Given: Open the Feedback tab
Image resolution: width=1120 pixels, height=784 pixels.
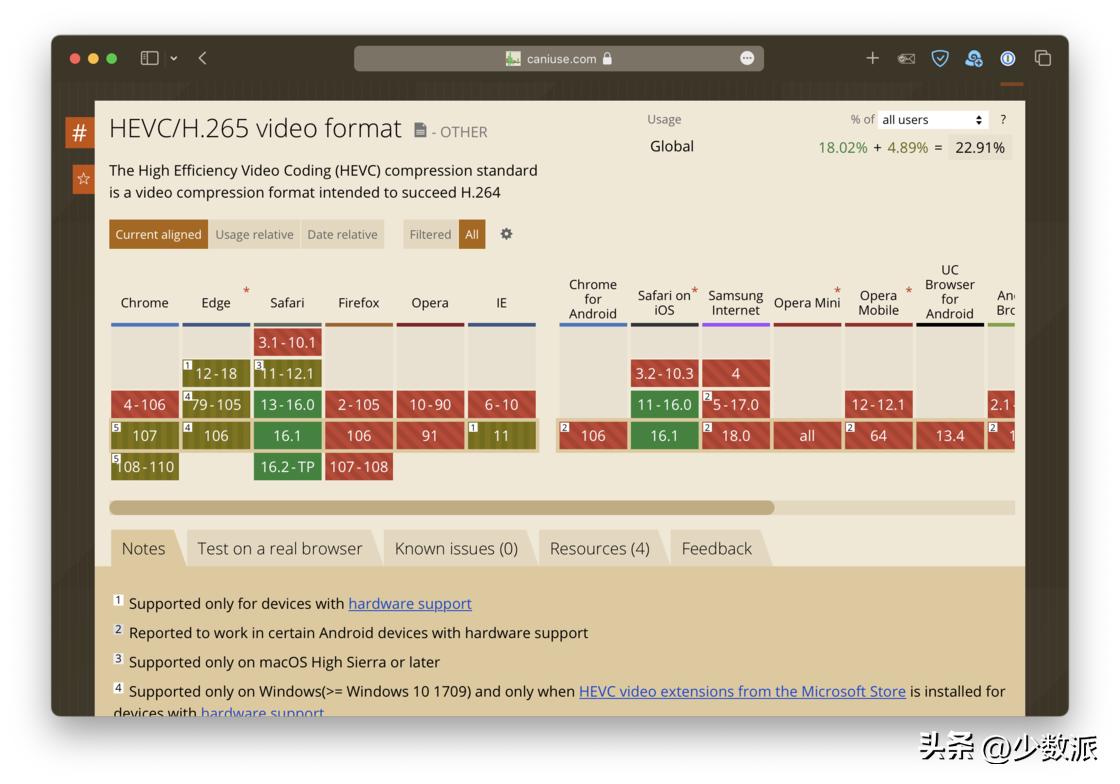Looking at the screenshot, I should click(716, 548).
